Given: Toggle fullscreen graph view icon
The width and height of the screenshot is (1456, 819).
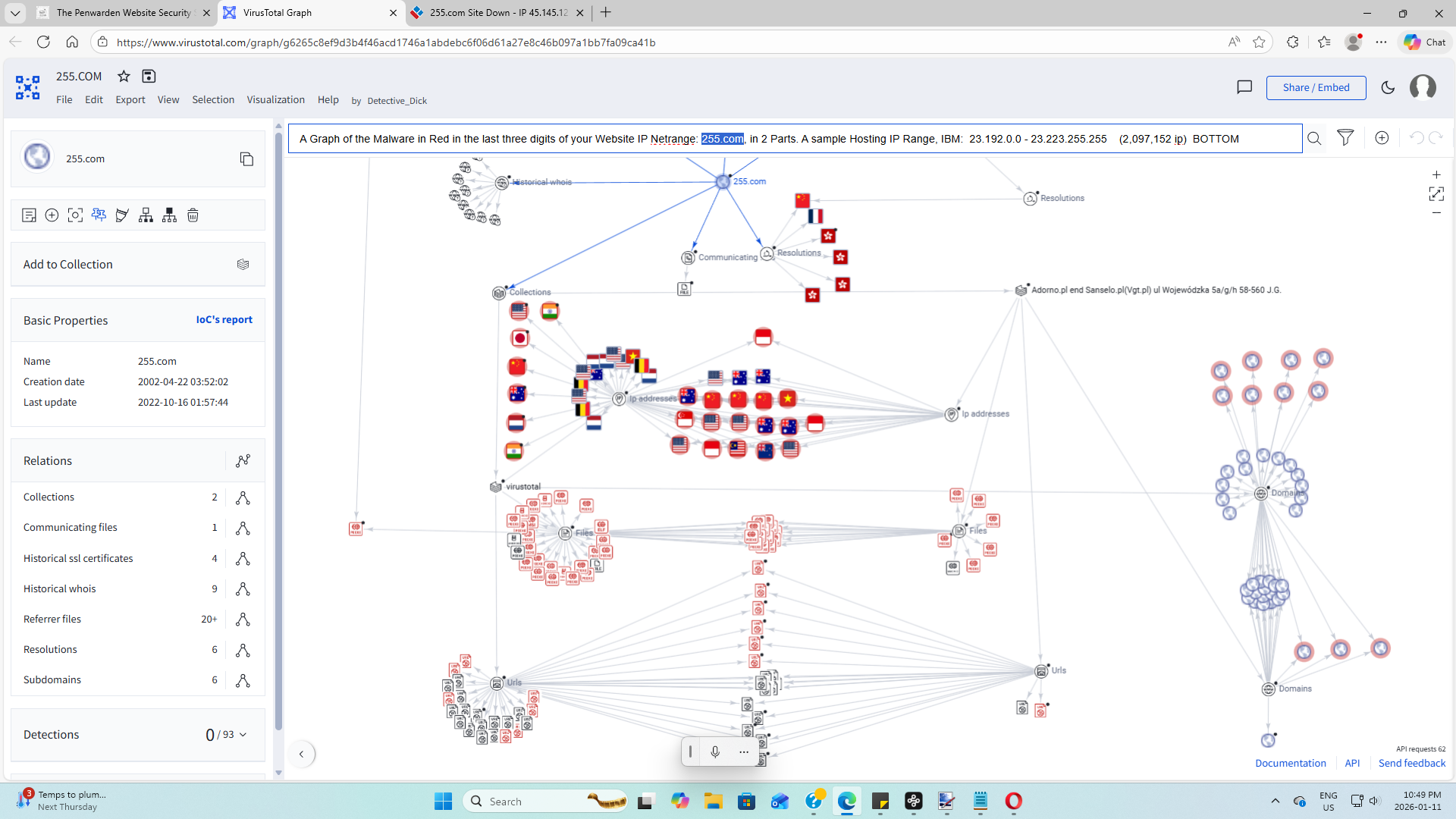Looking at the screenshot, I should coord(1436,194).
